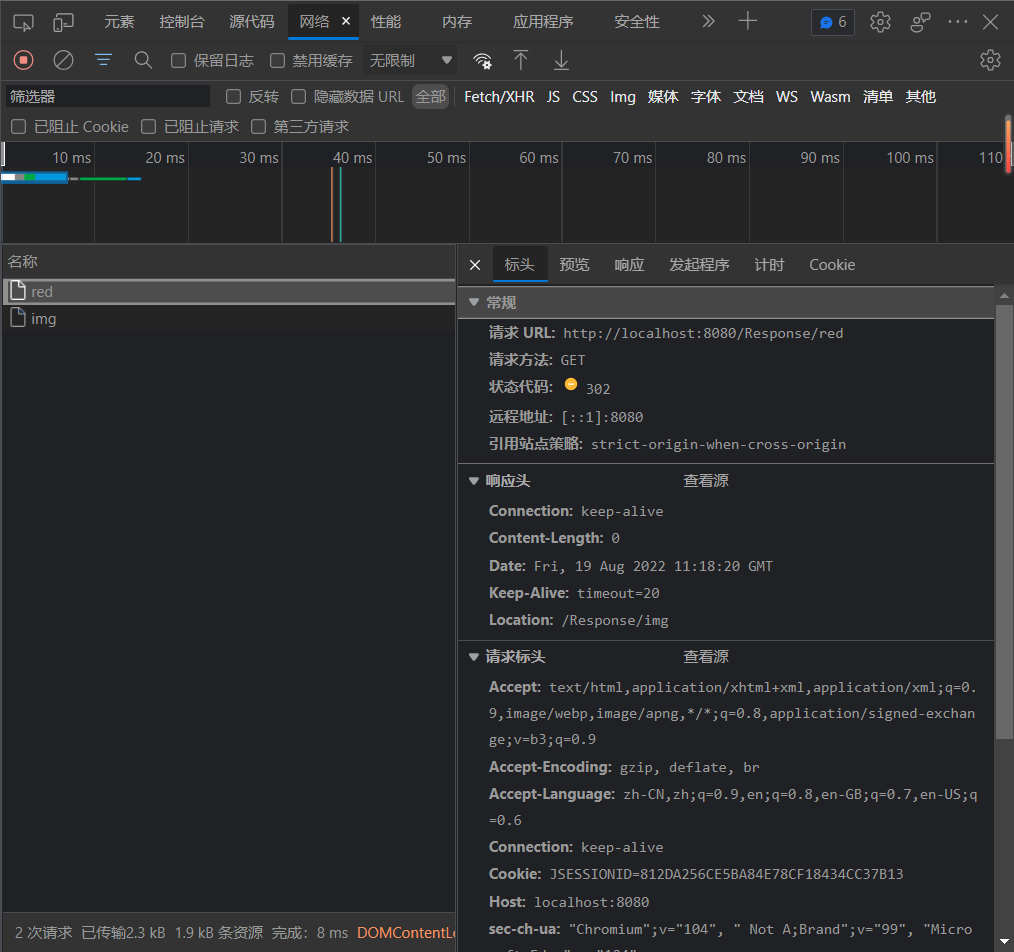Screen dimensions: 1014x952
Task: Open customize DevTools three-dots menu
Action: tap(957, 21)
